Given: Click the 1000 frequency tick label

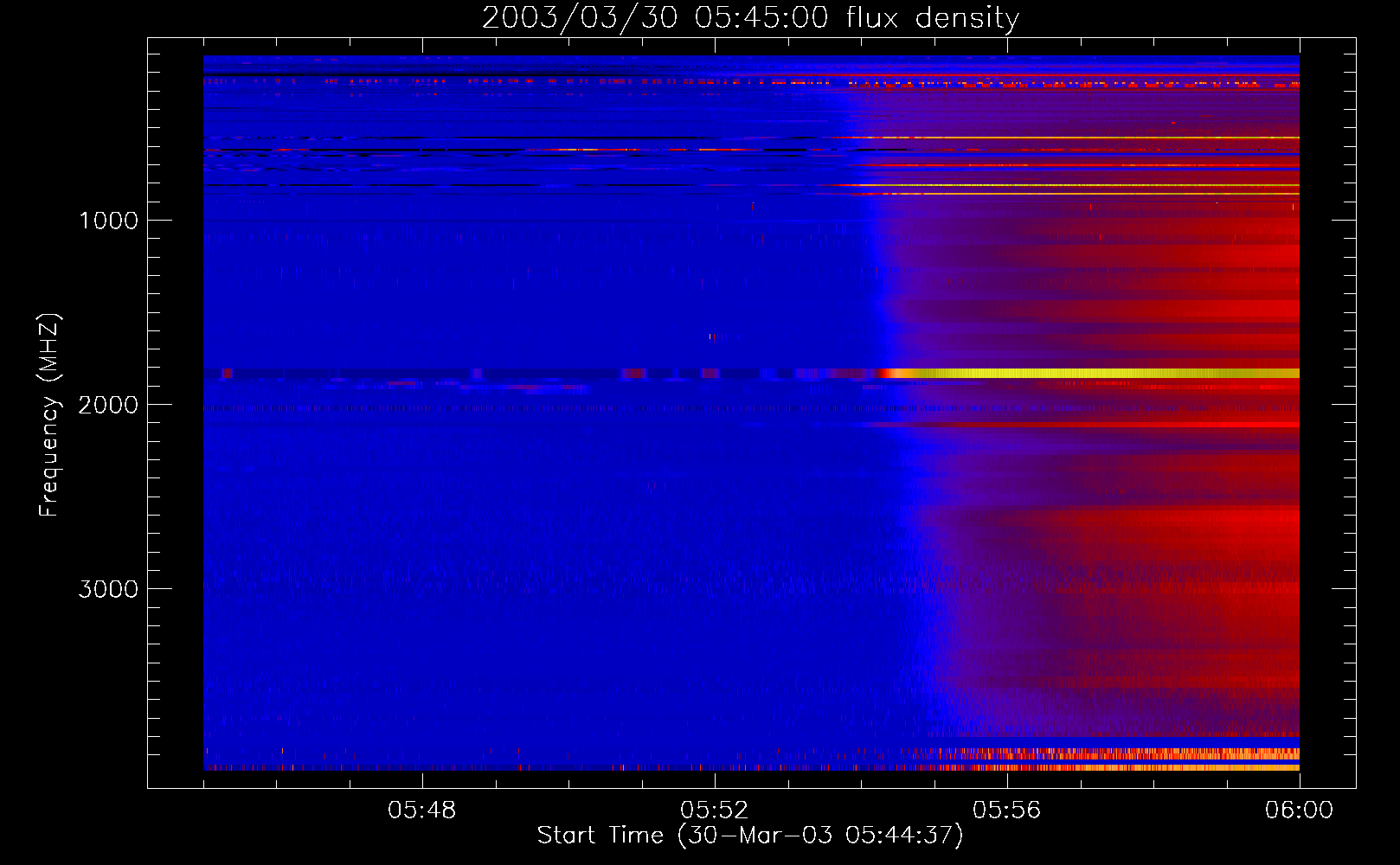Looking at the screenshot, I should (x=109, y=221).
